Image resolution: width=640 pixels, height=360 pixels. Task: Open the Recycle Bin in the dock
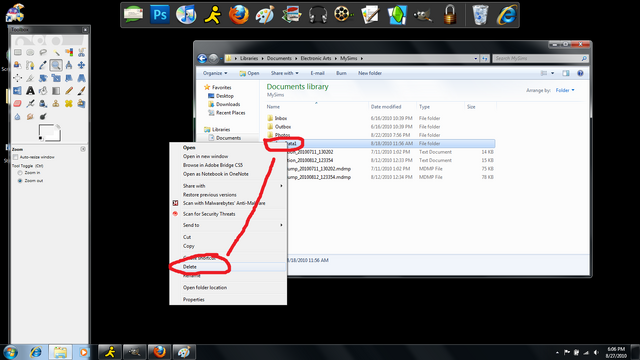tap(480, 15)
